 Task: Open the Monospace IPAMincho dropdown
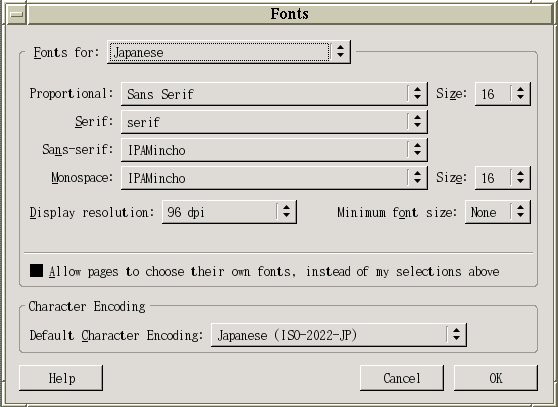(274, 178)
